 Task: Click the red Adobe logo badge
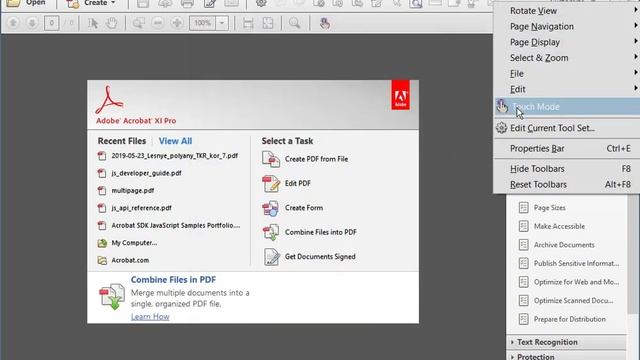400,95
